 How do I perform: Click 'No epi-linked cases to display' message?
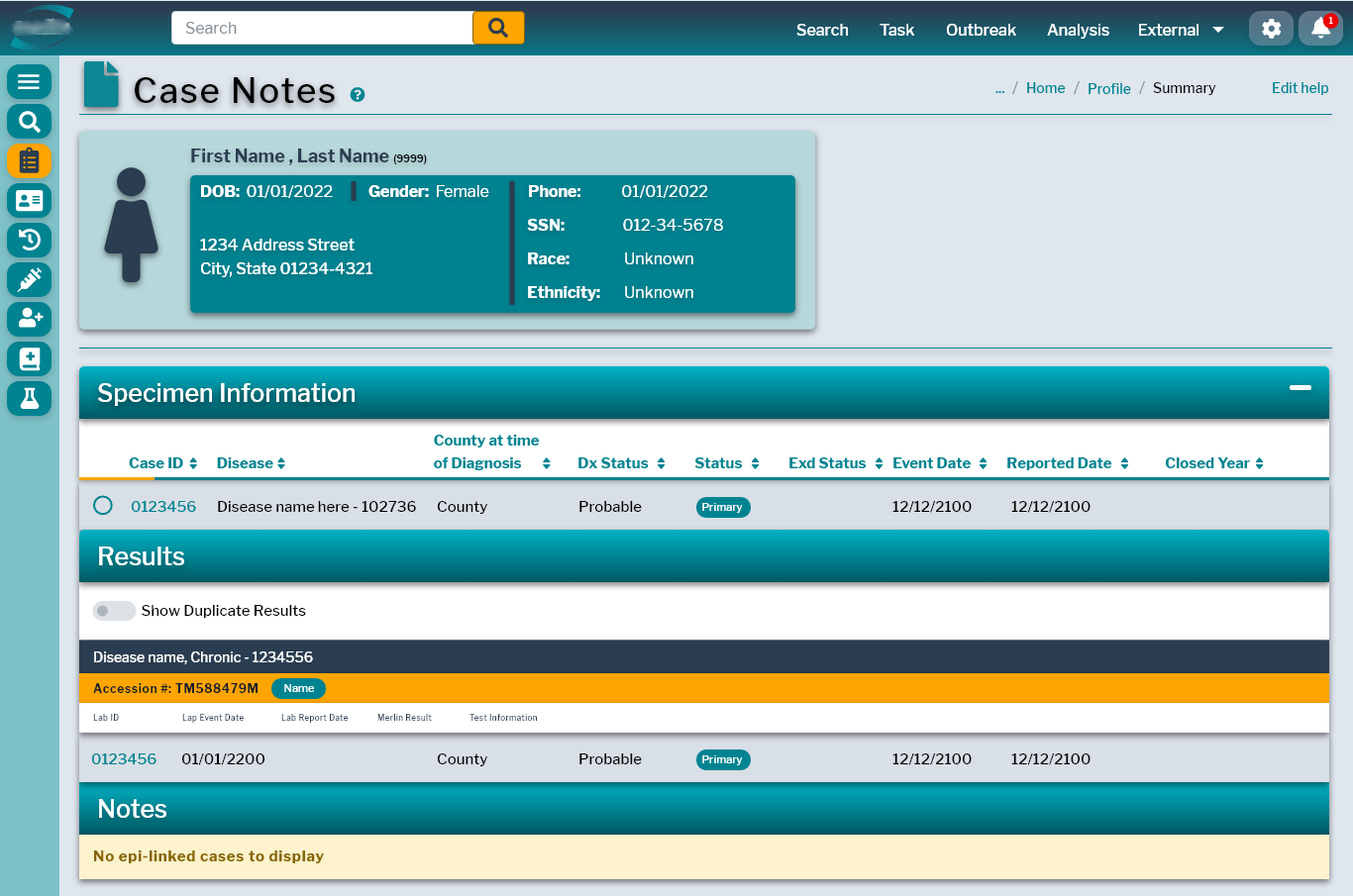(x=208, y=856)
